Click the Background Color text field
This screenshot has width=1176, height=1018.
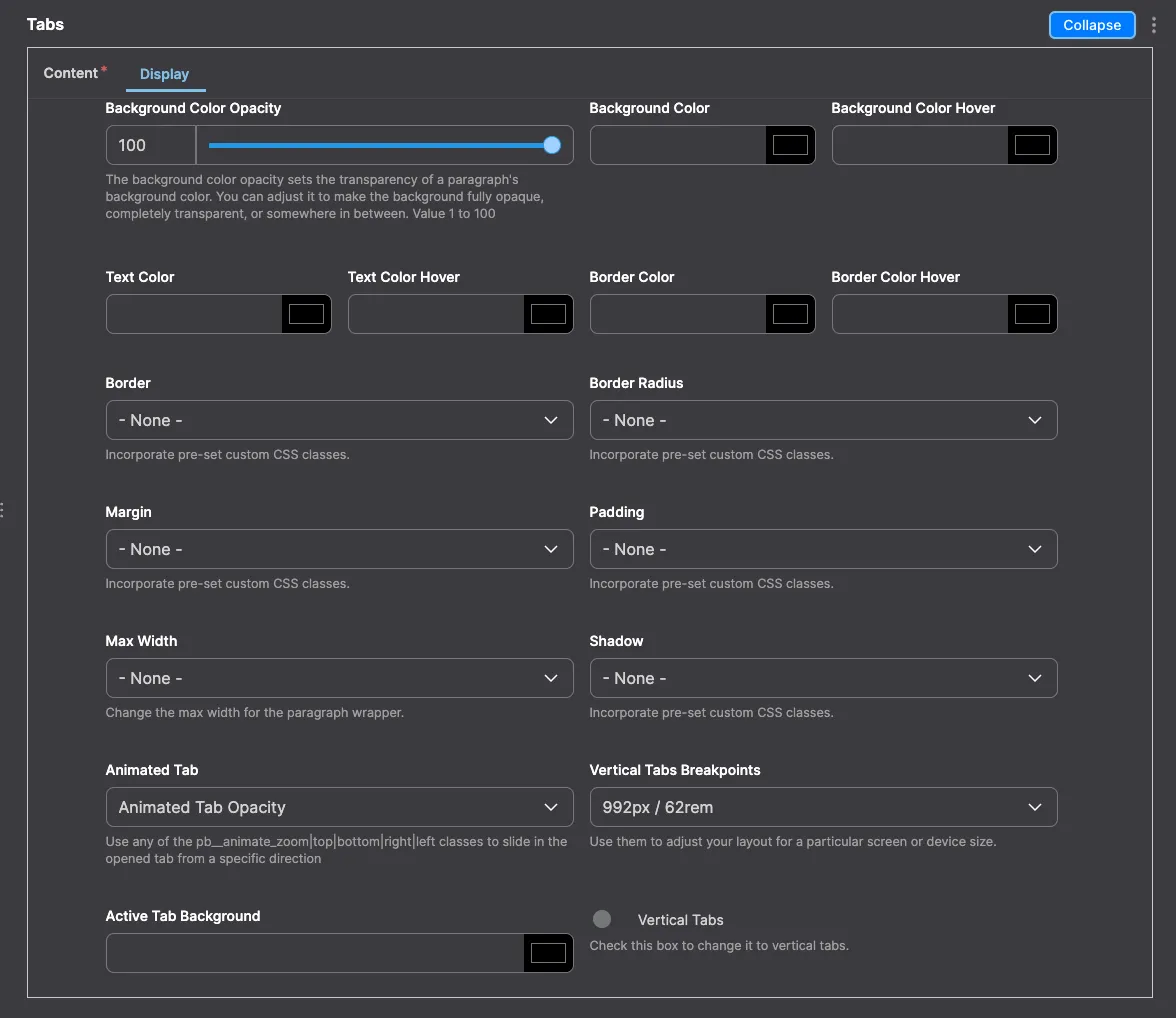tap(678, 145)
